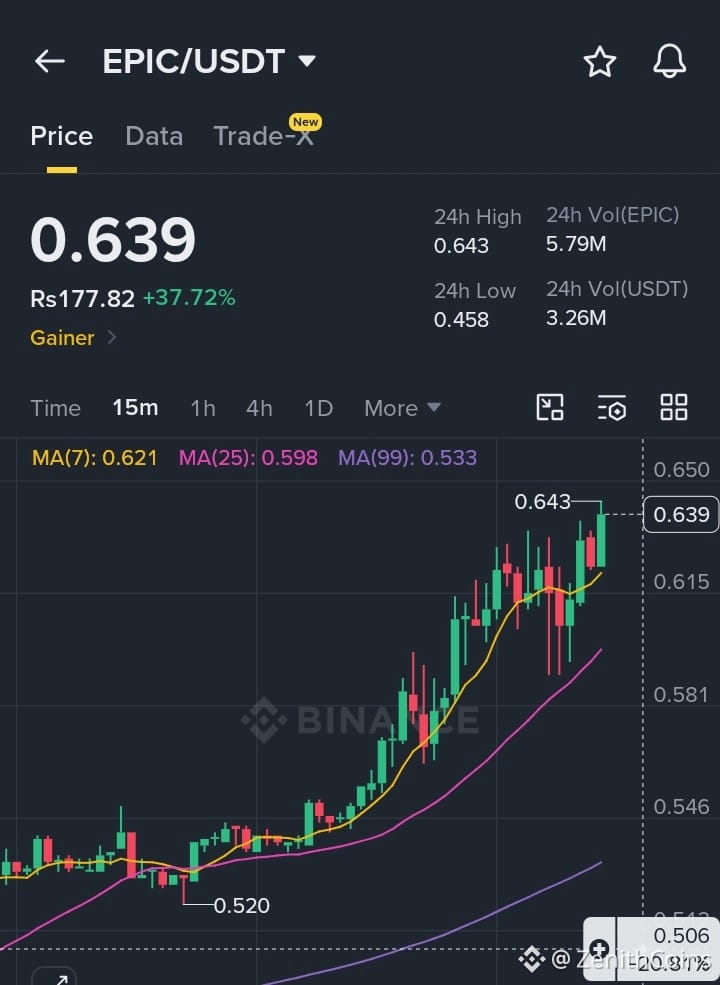
Task: Tap the 0.506 value in bottom overlay
Action: coord(681,936)
